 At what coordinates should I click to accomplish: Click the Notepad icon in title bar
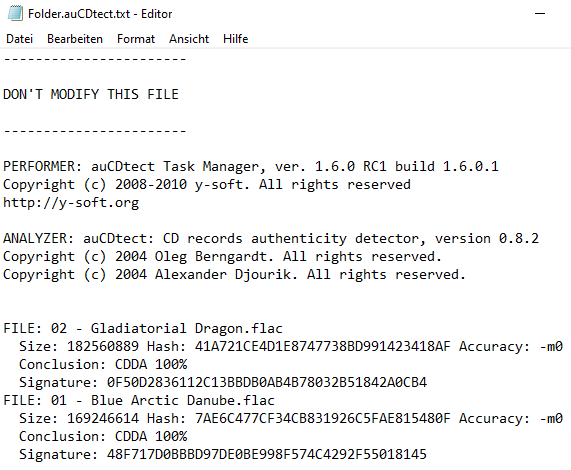(x=15, y=14)
